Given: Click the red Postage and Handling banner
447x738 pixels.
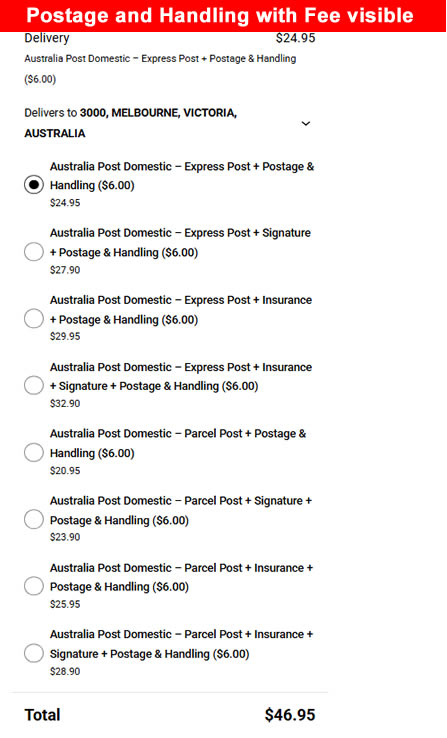Looking at the screenshot, I should click(223, 16).
